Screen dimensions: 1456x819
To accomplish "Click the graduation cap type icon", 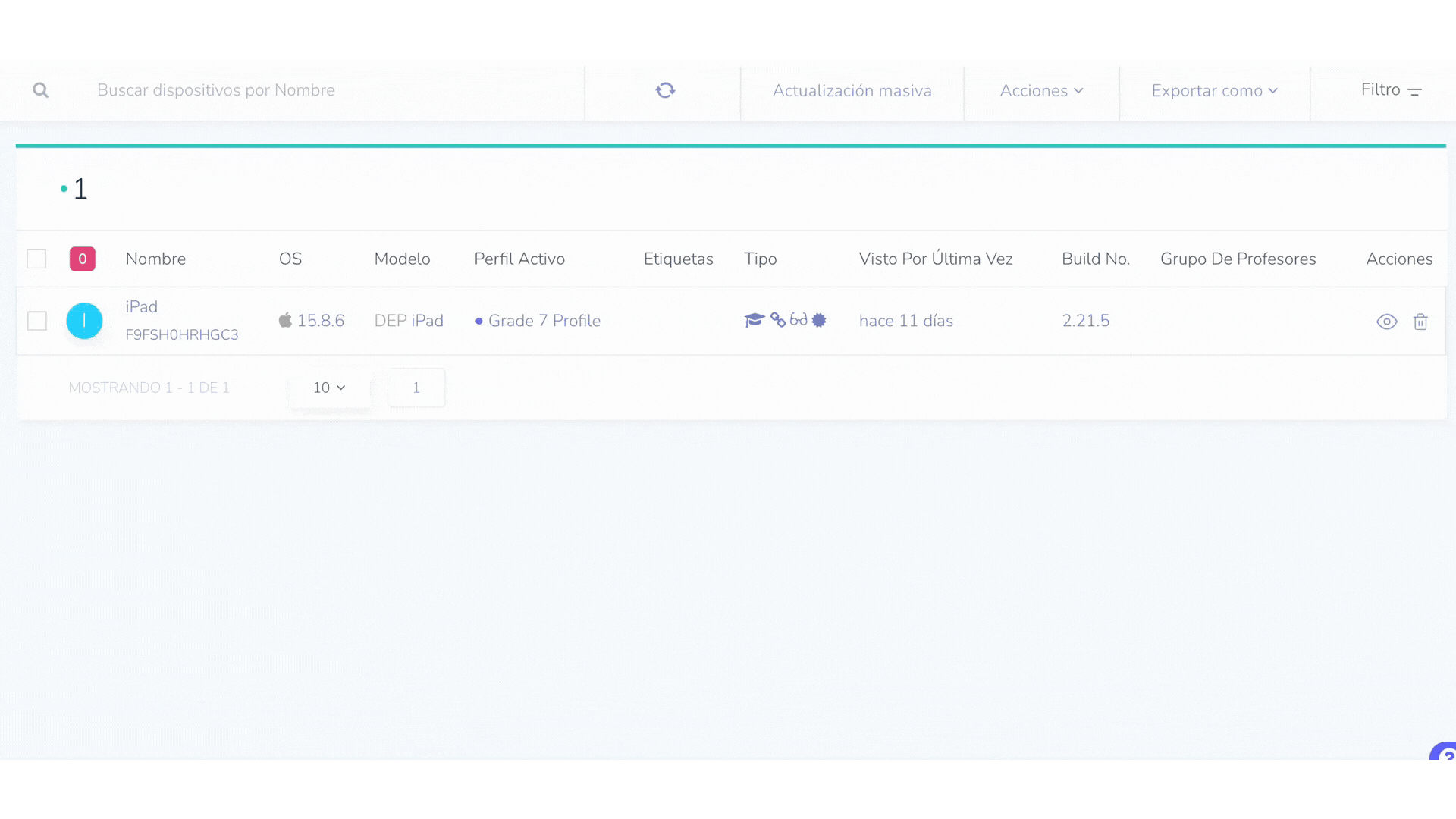I will tap(754, 320).
